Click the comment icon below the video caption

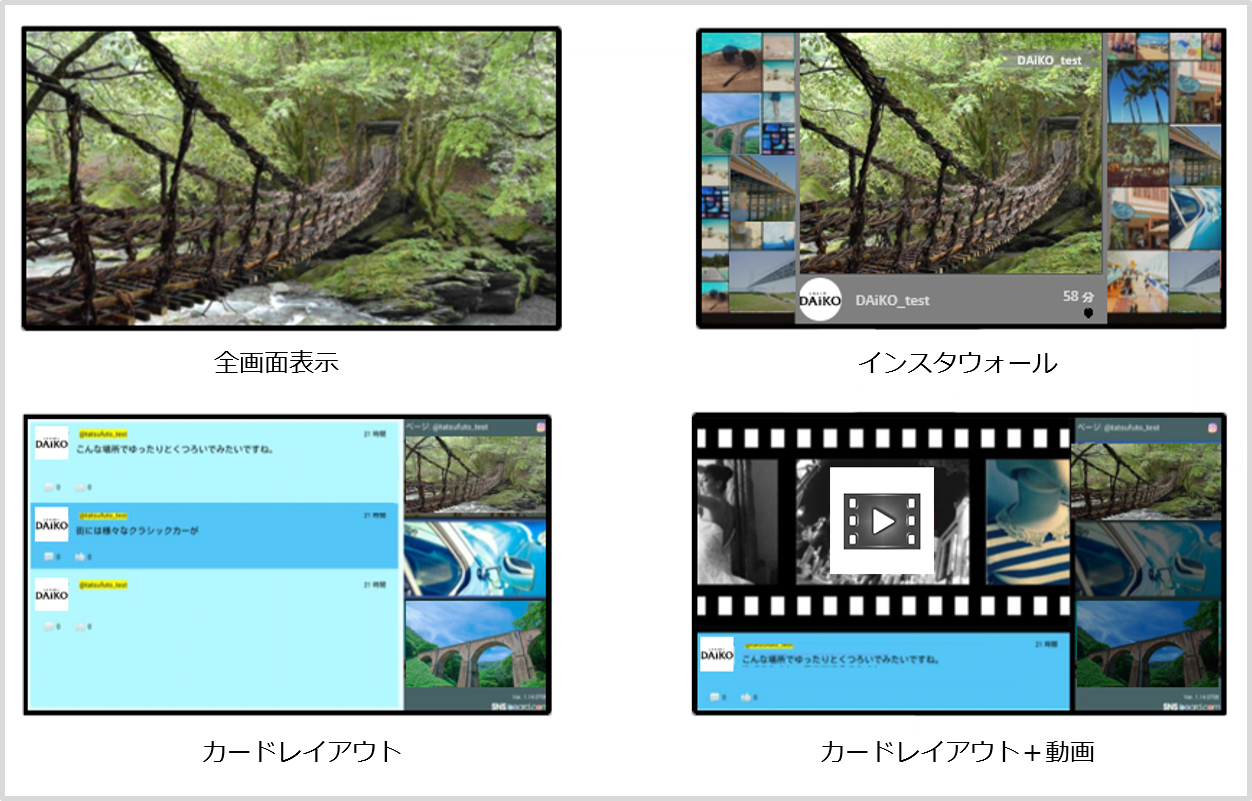716,696
